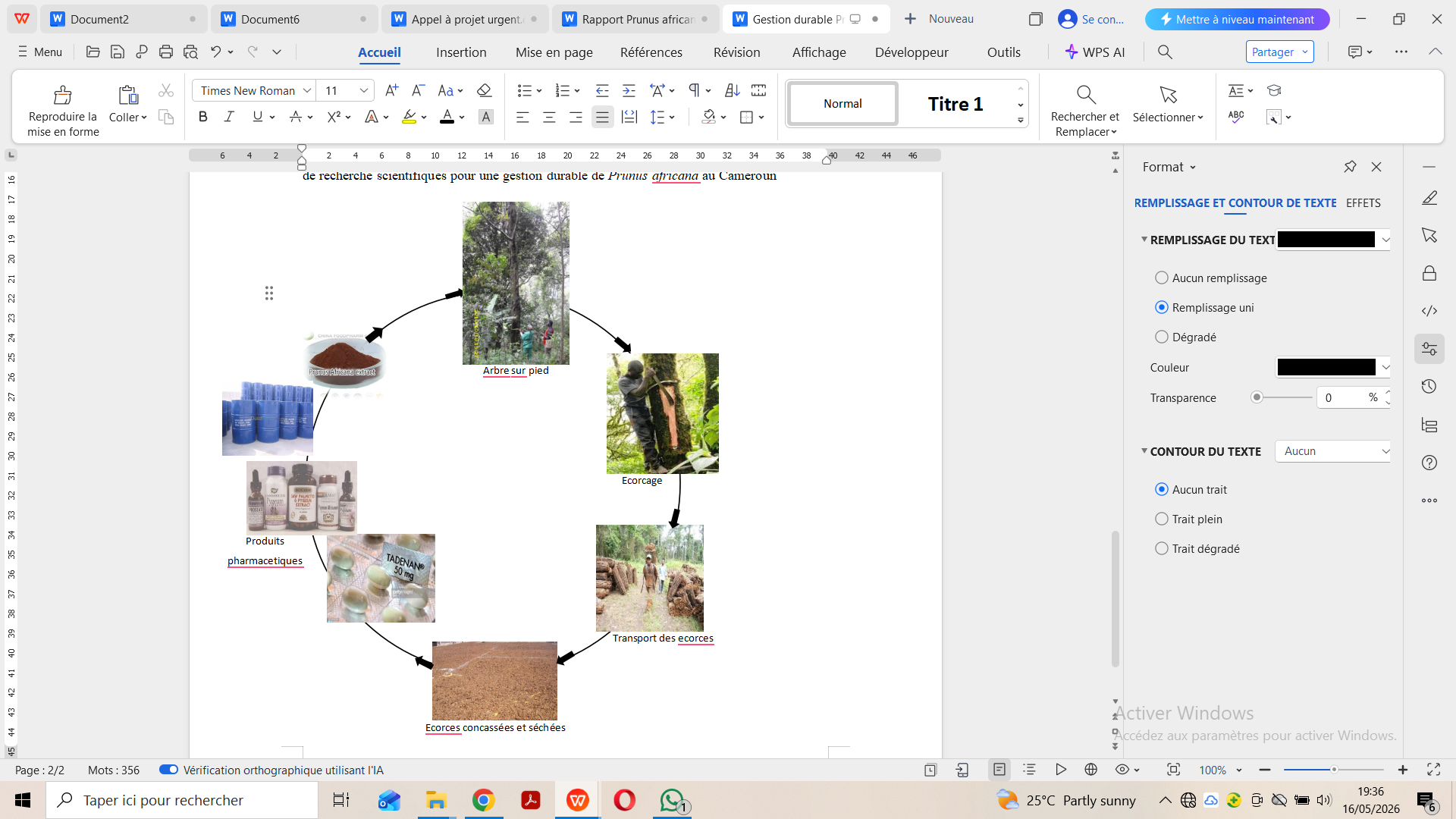Toggle AI spell-check switch in status bar
Viewport: 1456px width, 819px height.
click(x=168, y=770)
